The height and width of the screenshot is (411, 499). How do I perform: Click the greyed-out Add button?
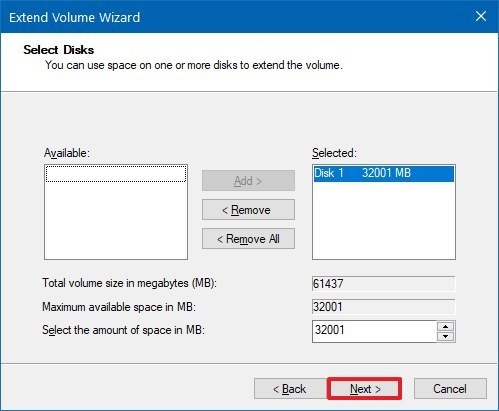click(248, 181)
